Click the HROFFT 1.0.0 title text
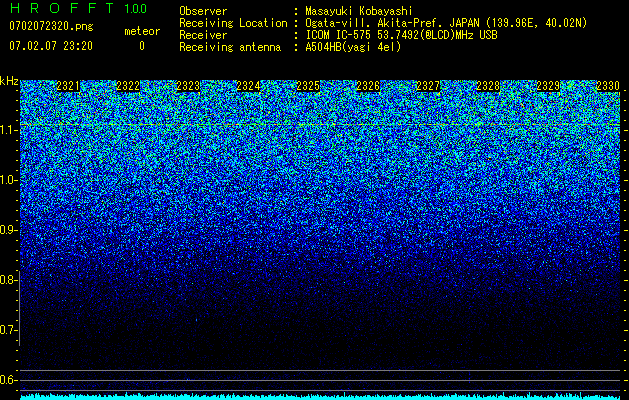The width and height of the screenshot is (629, 400). [78, 8]
